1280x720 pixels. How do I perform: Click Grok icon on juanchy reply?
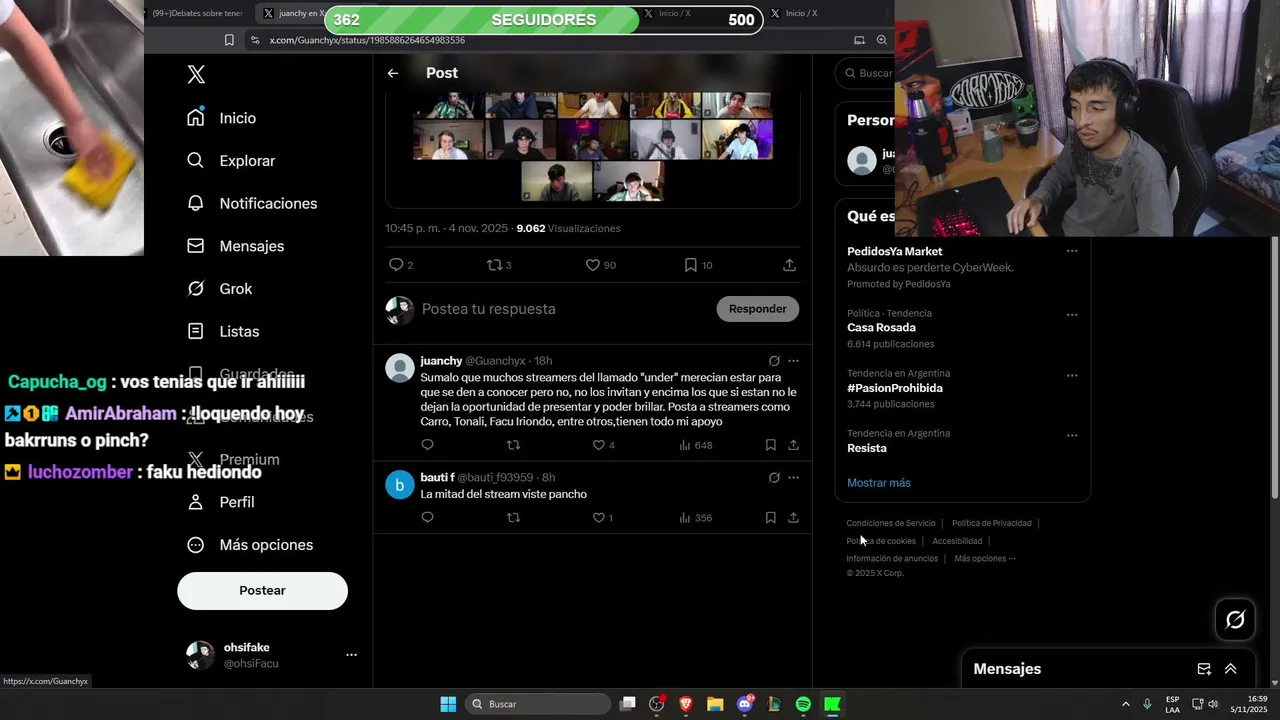click(x=774, y=361)
